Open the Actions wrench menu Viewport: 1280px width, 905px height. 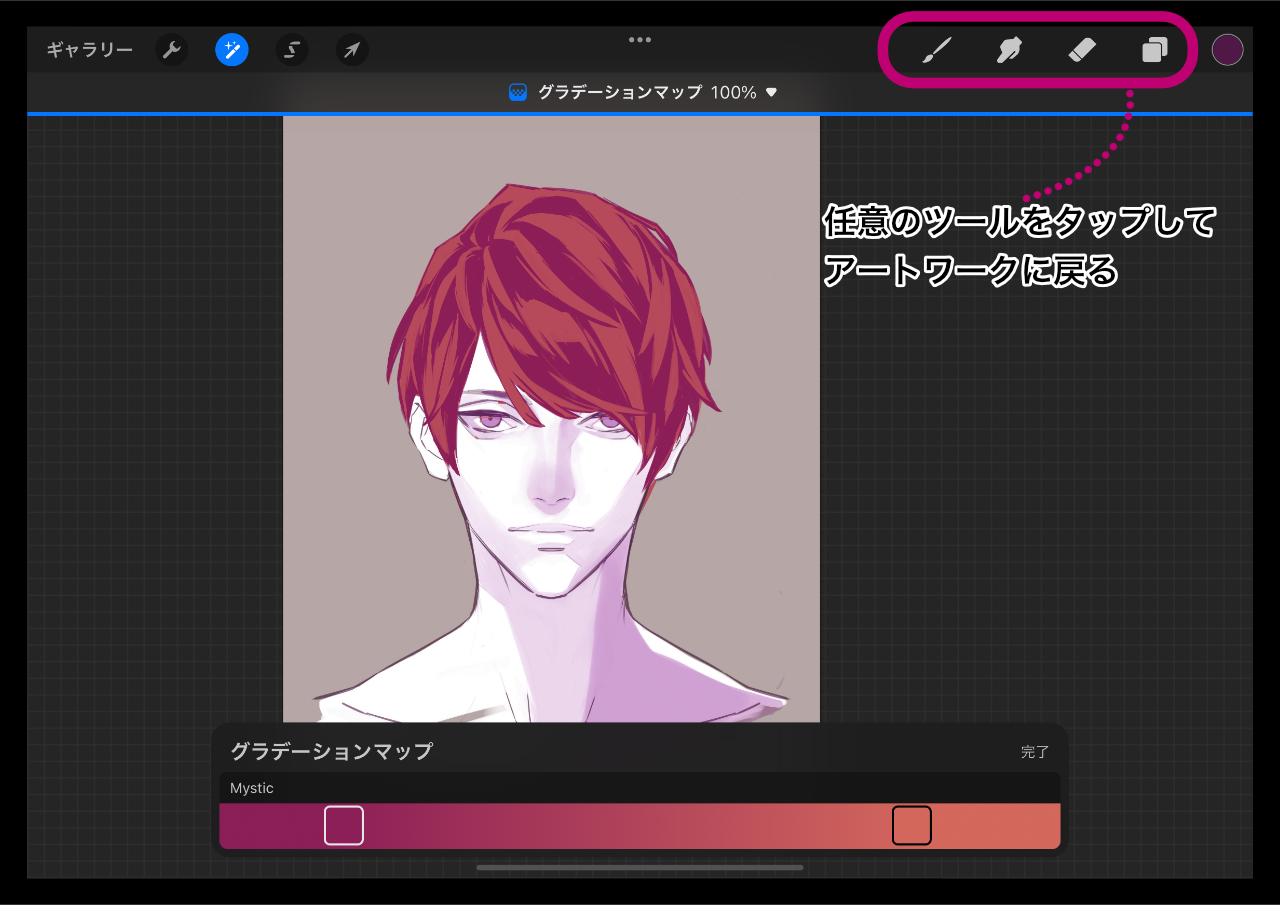(x=172, y=50)
